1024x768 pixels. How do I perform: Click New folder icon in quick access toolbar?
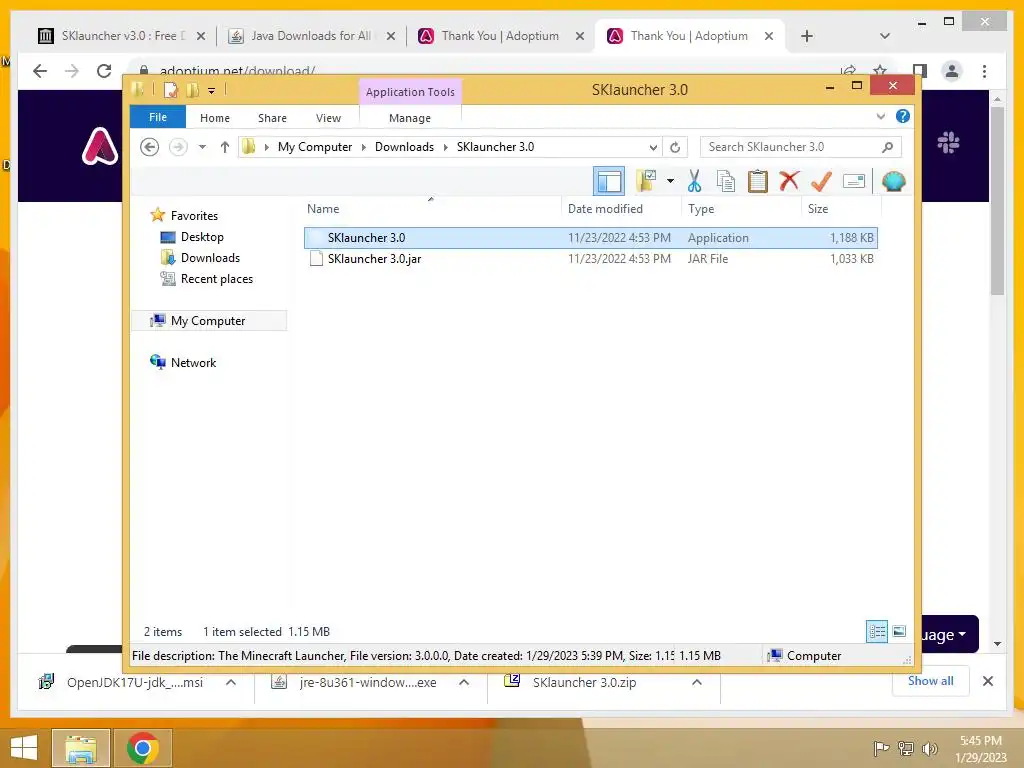click(192, 90)
